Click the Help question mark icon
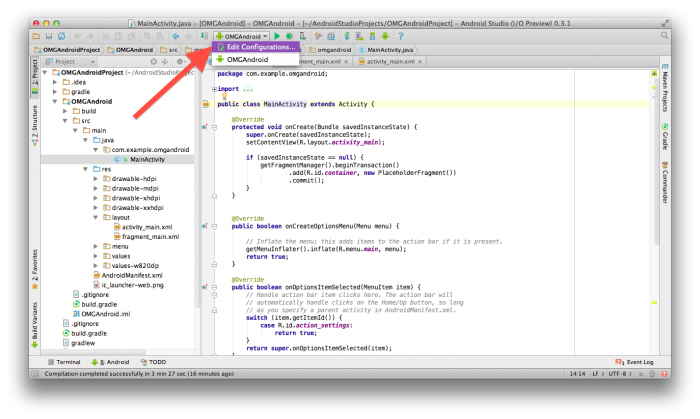This screenshot has height=419, width=700. click(401, 36)
